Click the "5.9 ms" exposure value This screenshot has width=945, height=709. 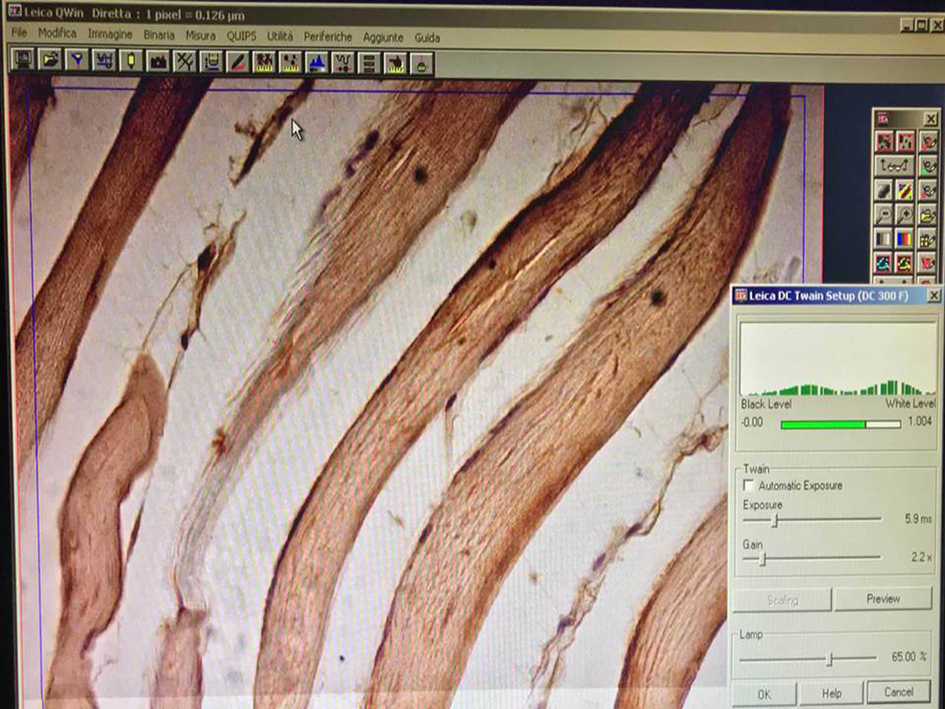(918, 518)
